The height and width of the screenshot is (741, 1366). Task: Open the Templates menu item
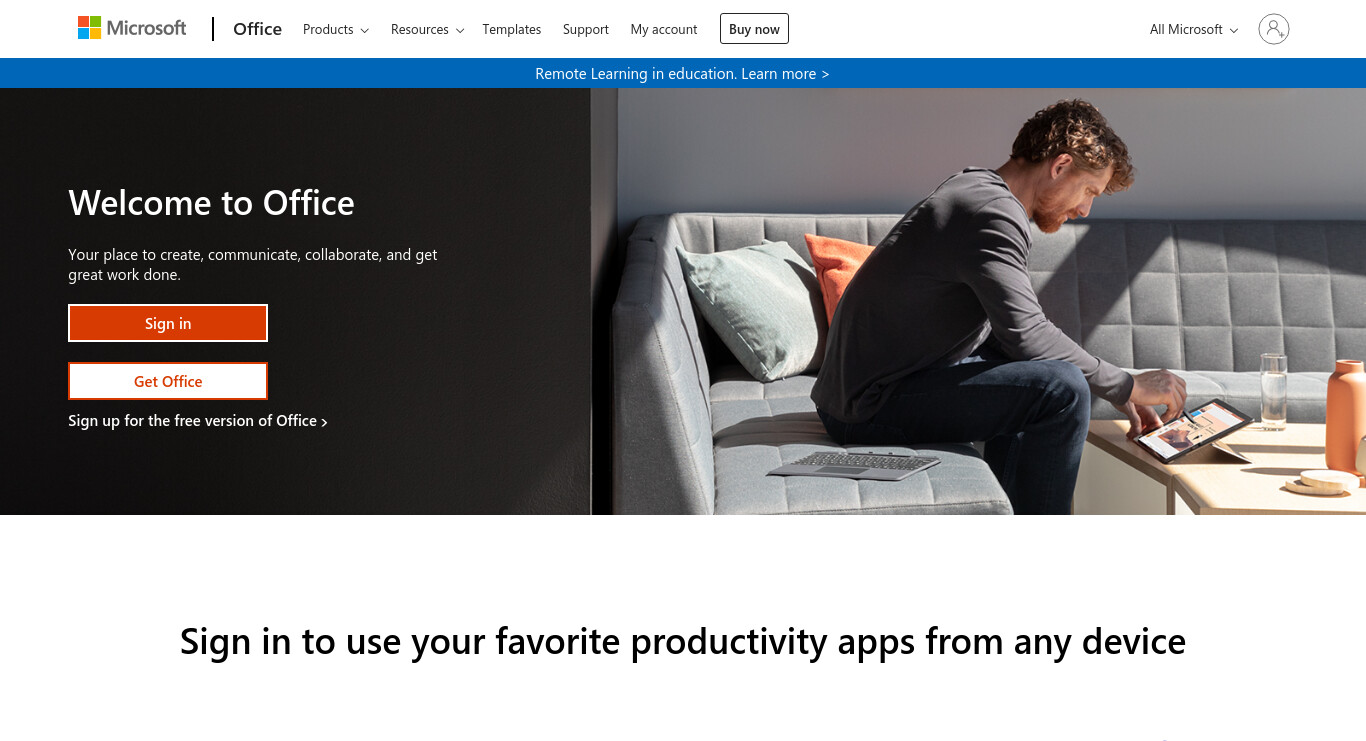511,29
